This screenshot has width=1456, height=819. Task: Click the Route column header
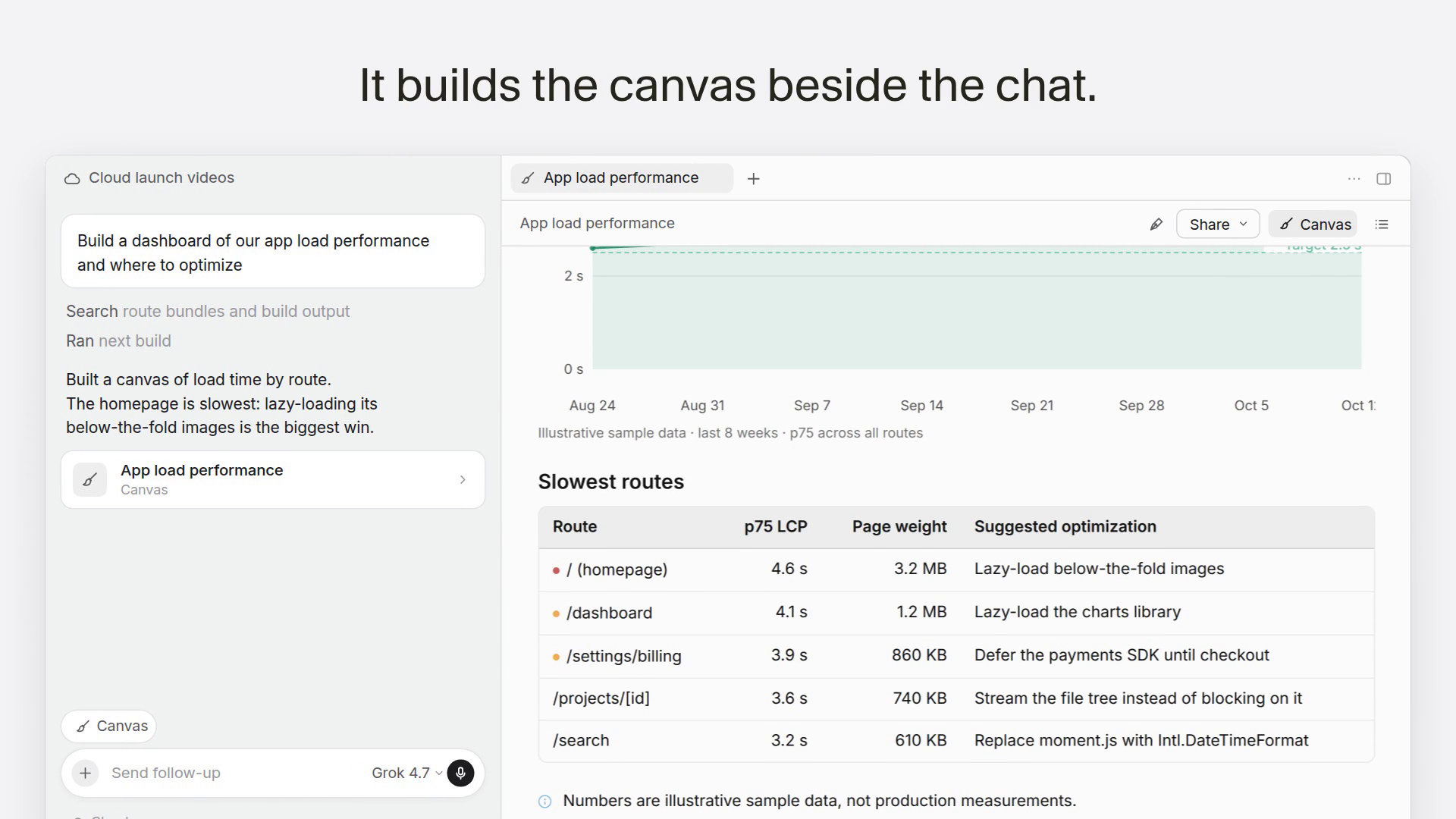click(x=575, y=527)
